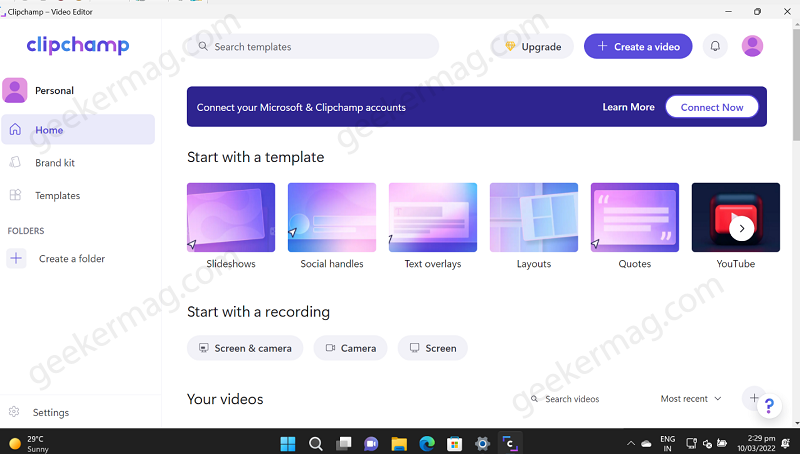Image resolution: width=800 pixels, height=454 pixels.
Task: Click the OneDrive cloud tray icon
Action: (x=646, y=443)
